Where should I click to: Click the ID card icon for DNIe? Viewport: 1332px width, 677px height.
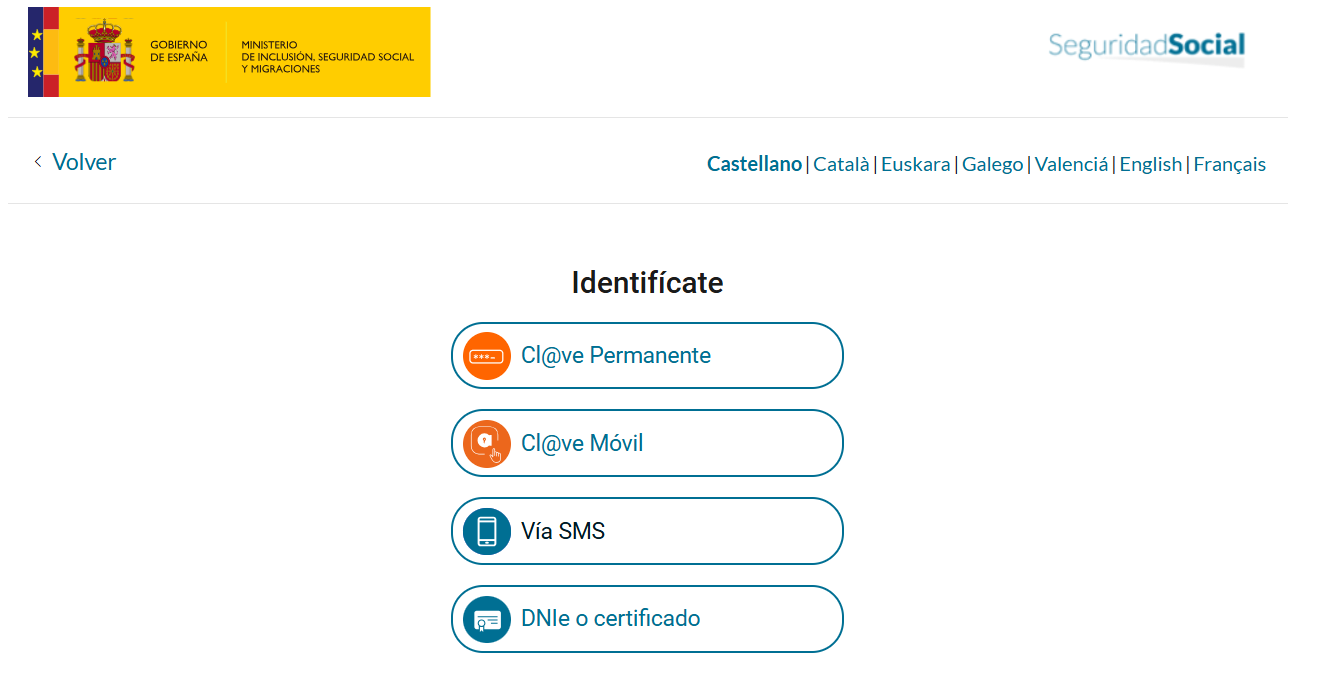[486, 619]
